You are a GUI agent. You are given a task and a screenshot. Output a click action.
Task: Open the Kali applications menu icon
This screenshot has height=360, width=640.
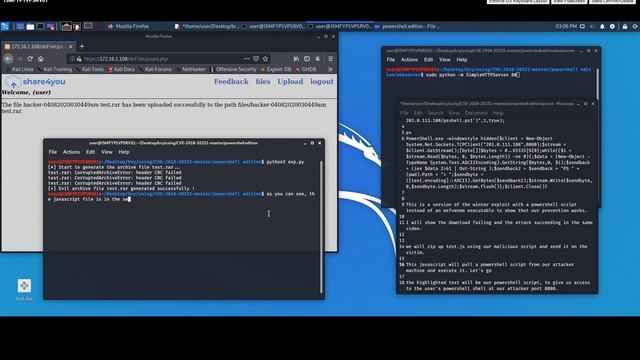(x=5, y=27)
